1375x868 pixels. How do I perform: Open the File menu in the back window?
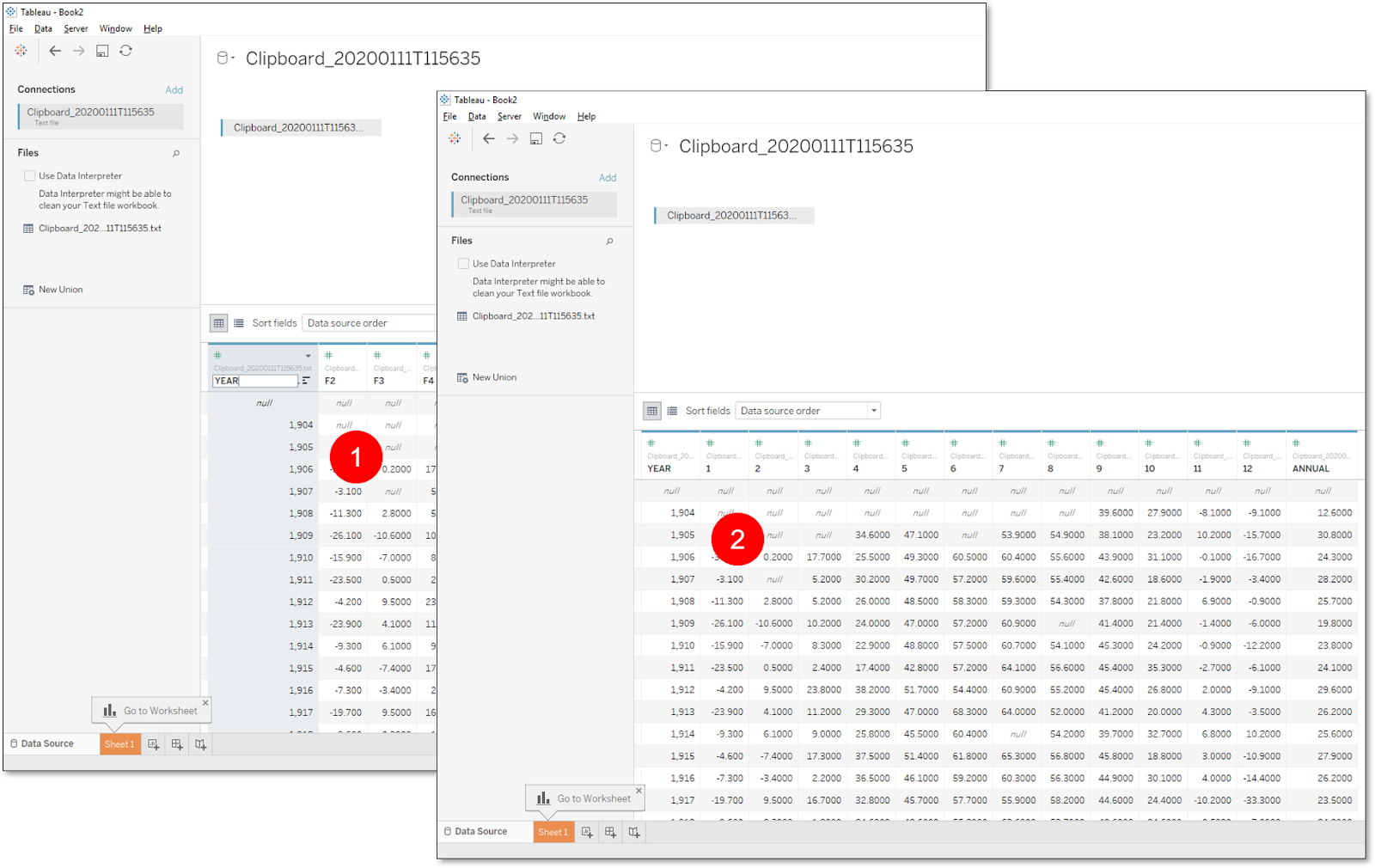point(16,29)
